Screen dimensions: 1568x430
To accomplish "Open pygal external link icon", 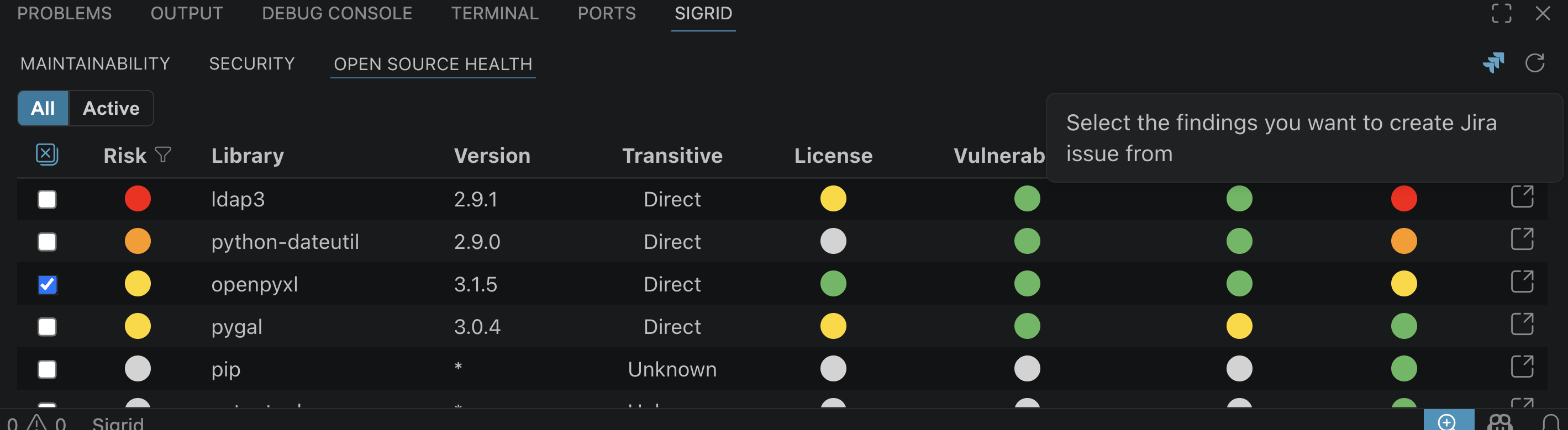I will pyautogui.click(x=1522, y=325).
